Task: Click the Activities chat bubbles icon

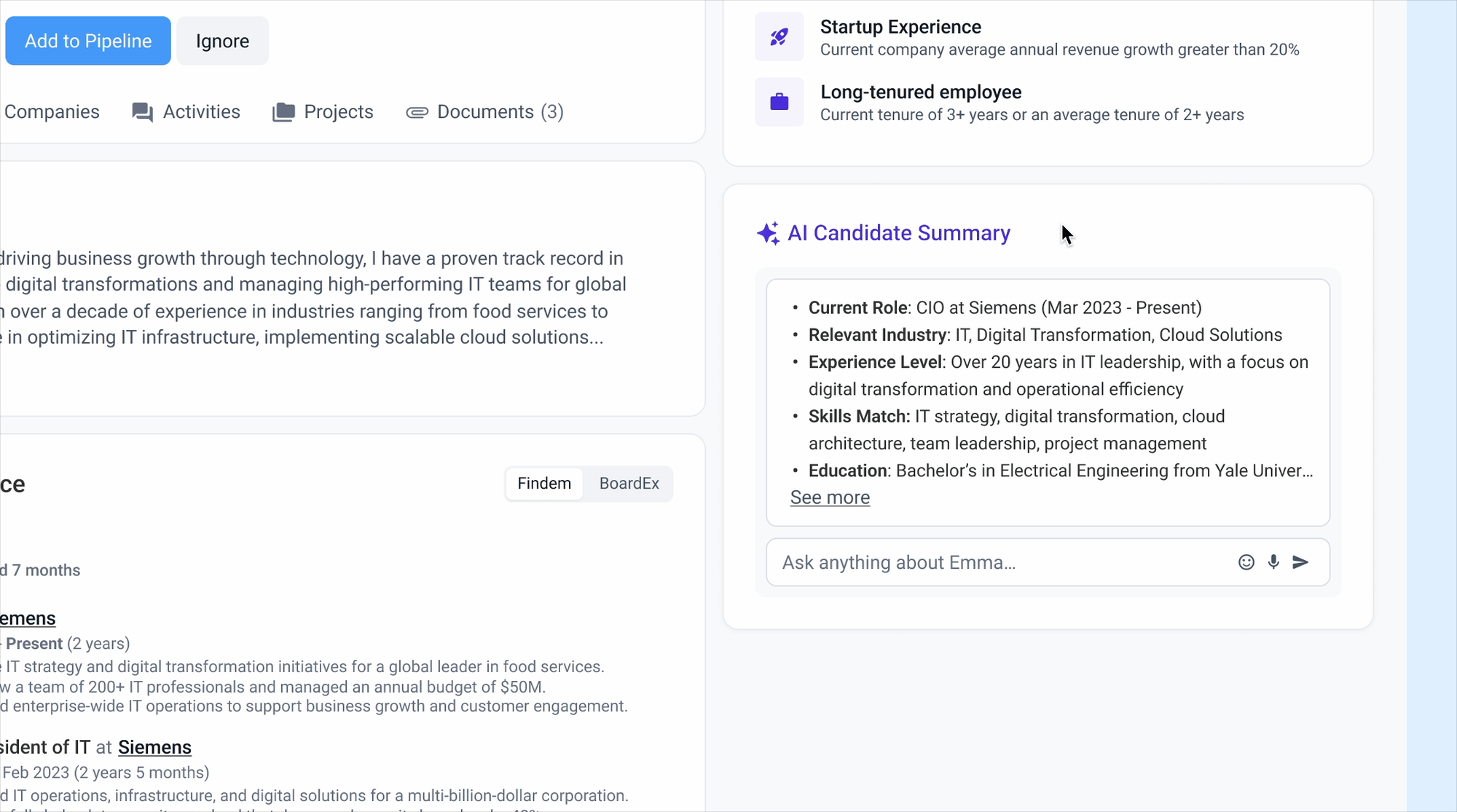Action: coord(142,112)
